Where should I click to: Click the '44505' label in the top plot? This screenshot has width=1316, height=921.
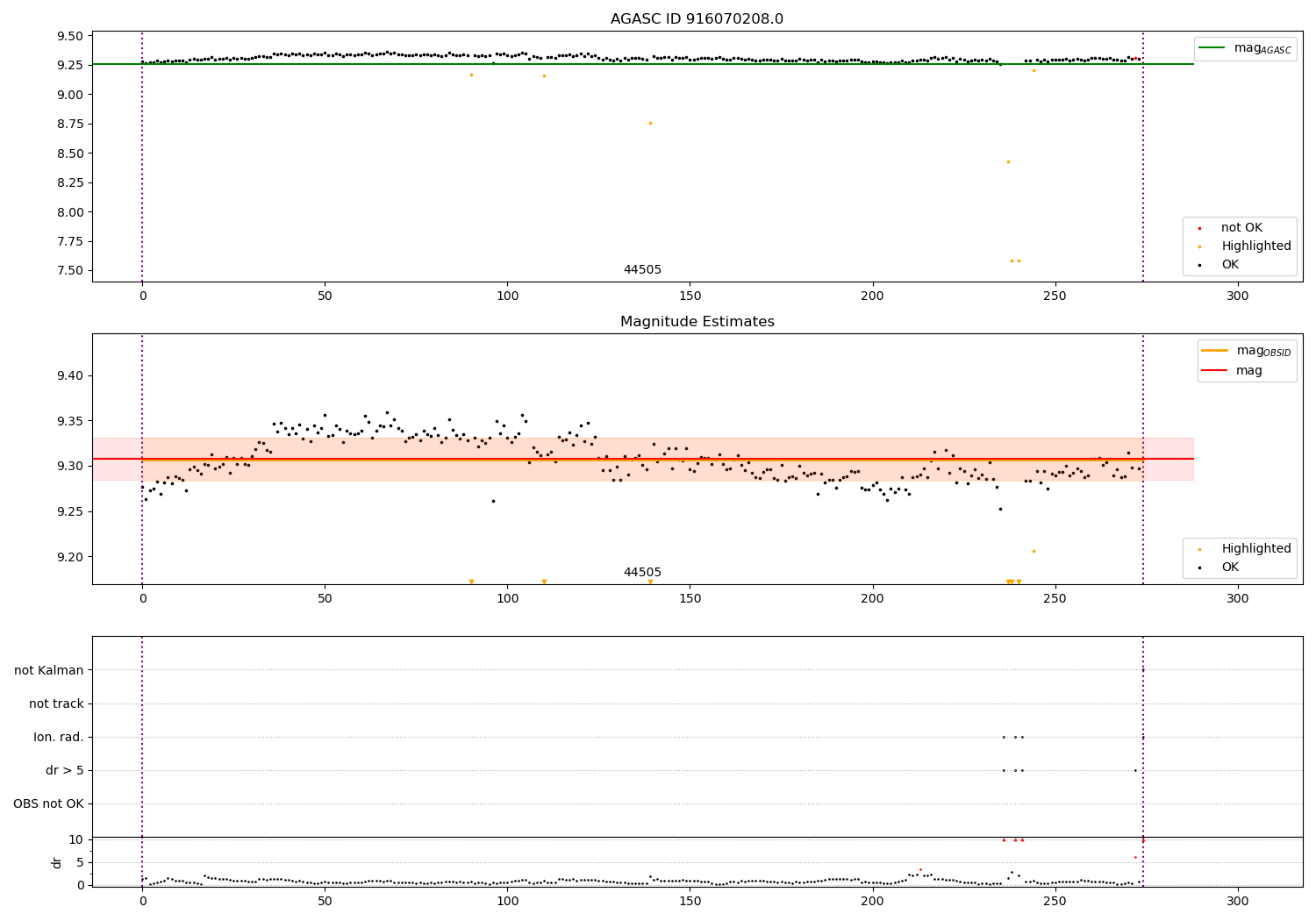pyautogui.click(x=642, y=270)
